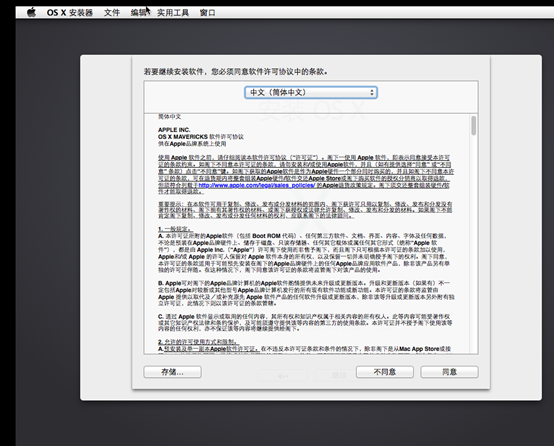Open the OS X 安装器 menu
This screenshot has width=554, height=446.
coord(70,13)
